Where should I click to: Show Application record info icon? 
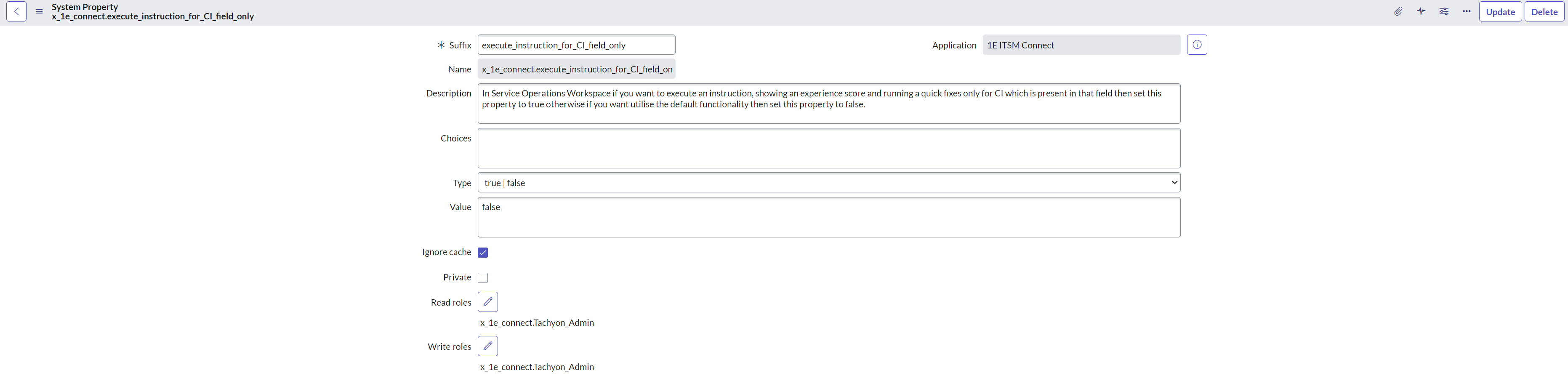point(1196,45)
